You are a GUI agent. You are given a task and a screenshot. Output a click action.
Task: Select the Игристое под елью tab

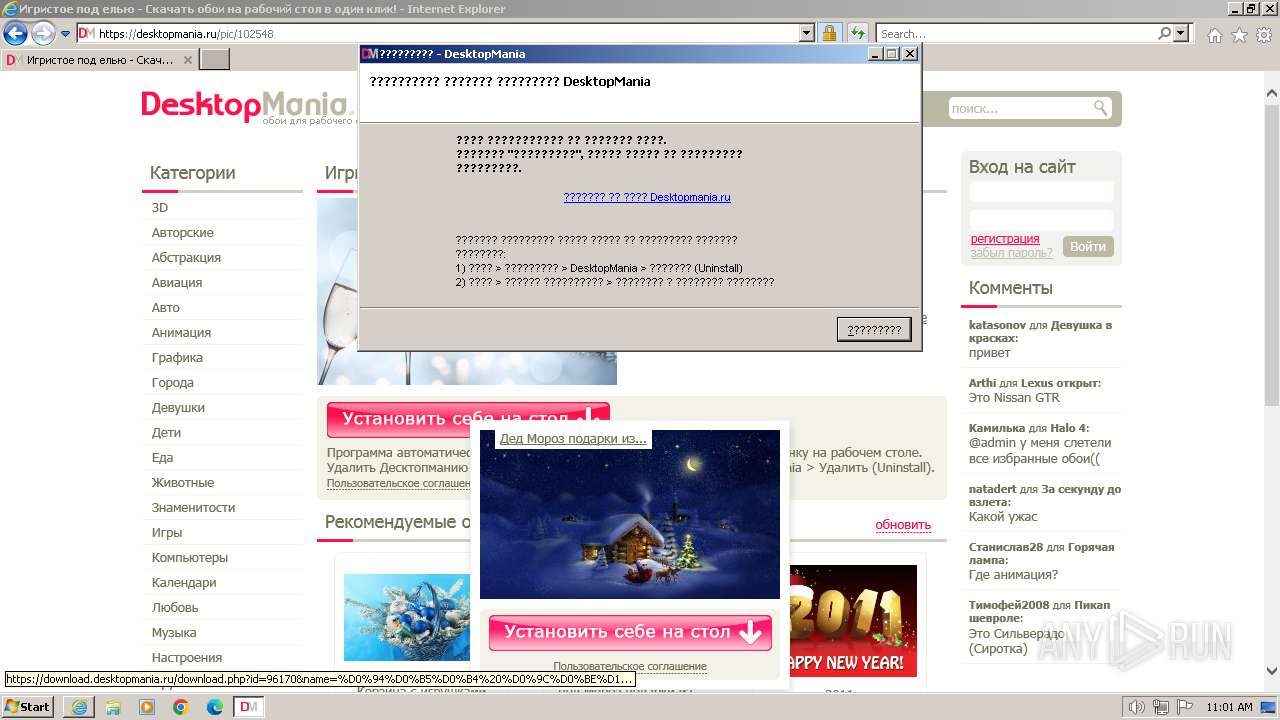[x=99, y=60]
